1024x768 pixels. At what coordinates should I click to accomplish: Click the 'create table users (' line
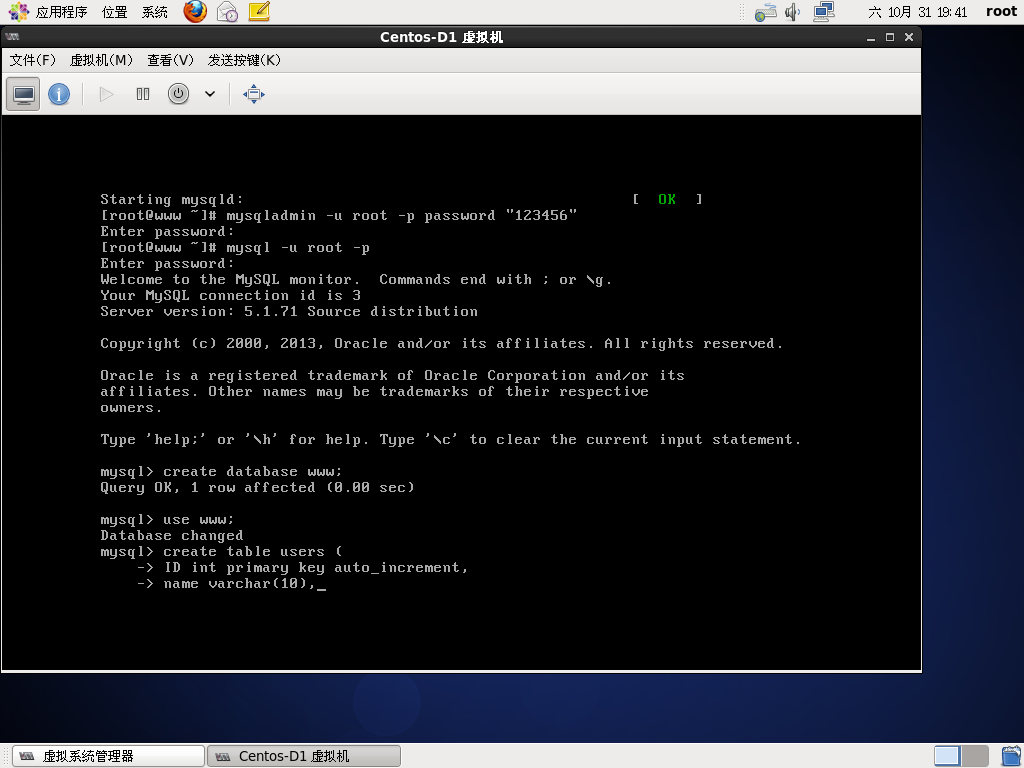(x=221, y=552)
